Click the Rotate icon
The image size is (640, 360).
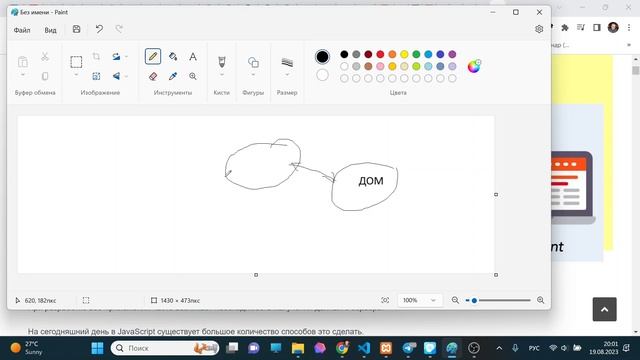116,56
